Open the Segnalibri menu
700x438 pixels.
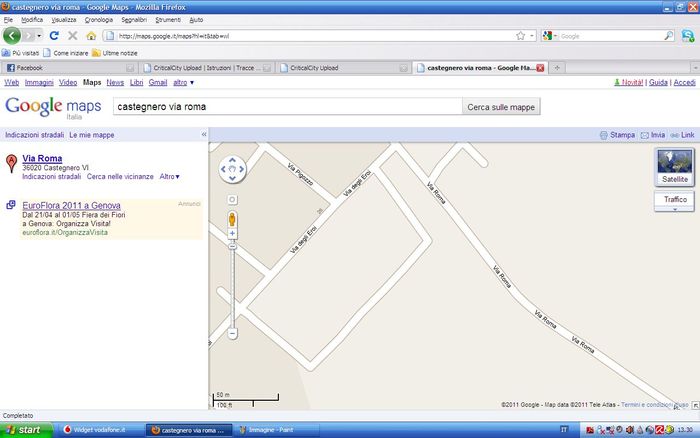[x=134, y=20]
